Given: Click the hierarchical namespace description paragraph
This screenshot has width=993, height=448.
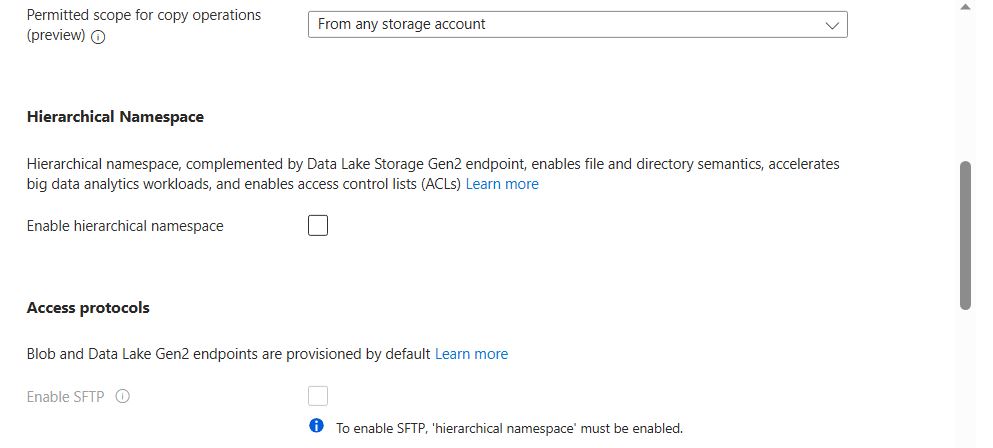Looking at the screenshot, I should click(400, 164).
